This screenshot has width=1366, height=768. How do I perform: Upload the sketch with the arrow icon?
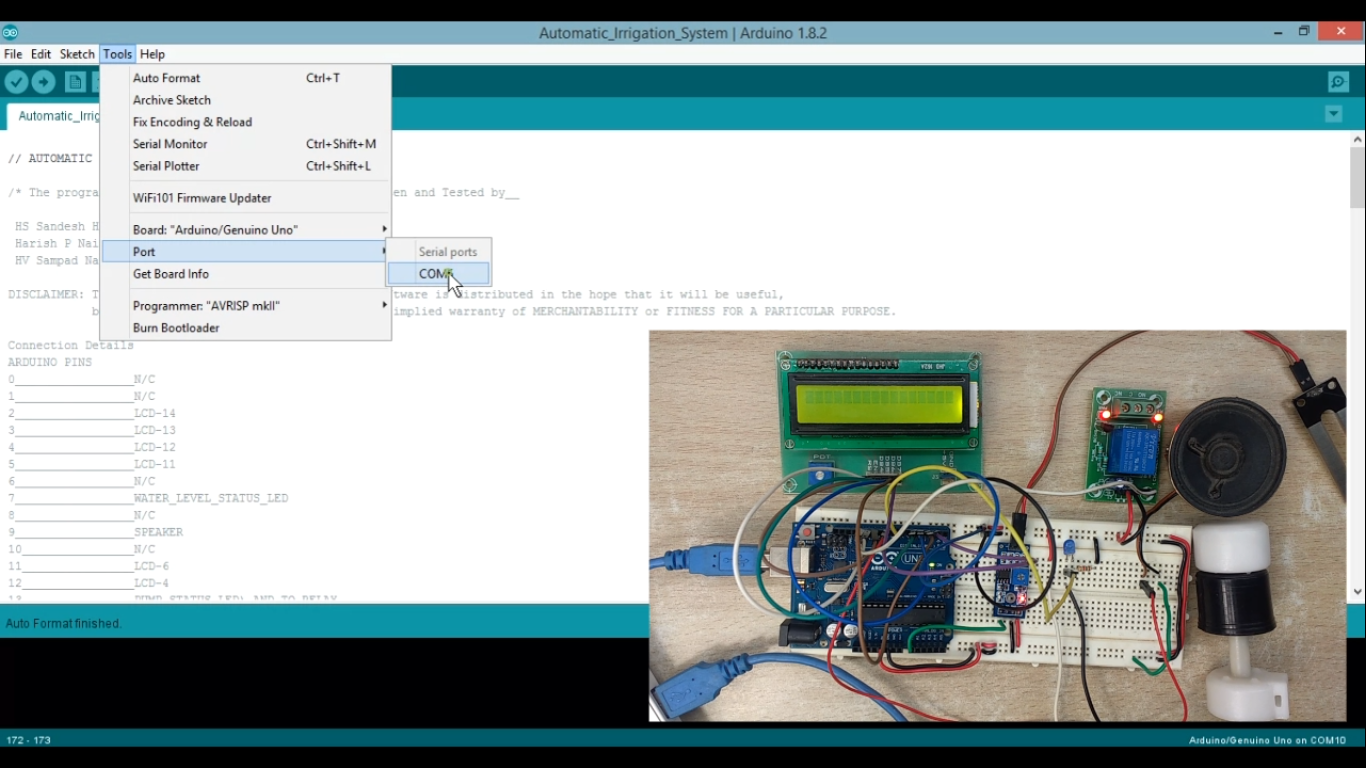point(43,81)
